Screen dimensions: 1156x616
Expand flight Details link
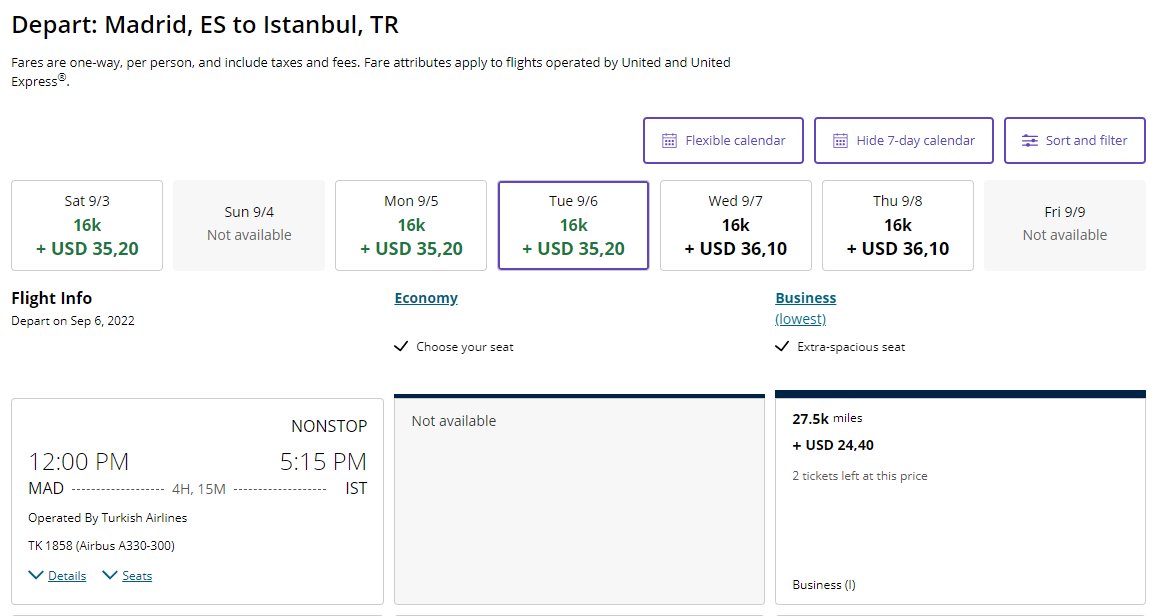coord(67,576)
